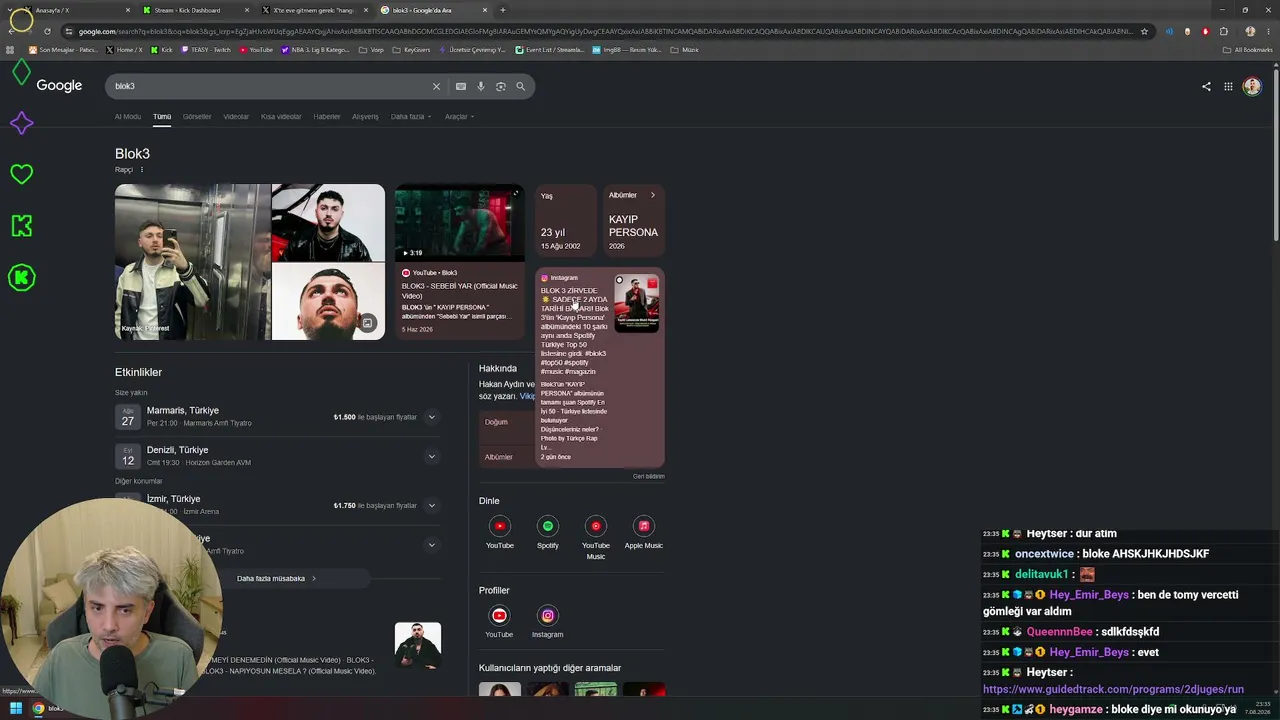This screenshot has width=1280, height=720.
Task: Switch to the Anasayfa / X browser tab
Action: click(75, 10)
